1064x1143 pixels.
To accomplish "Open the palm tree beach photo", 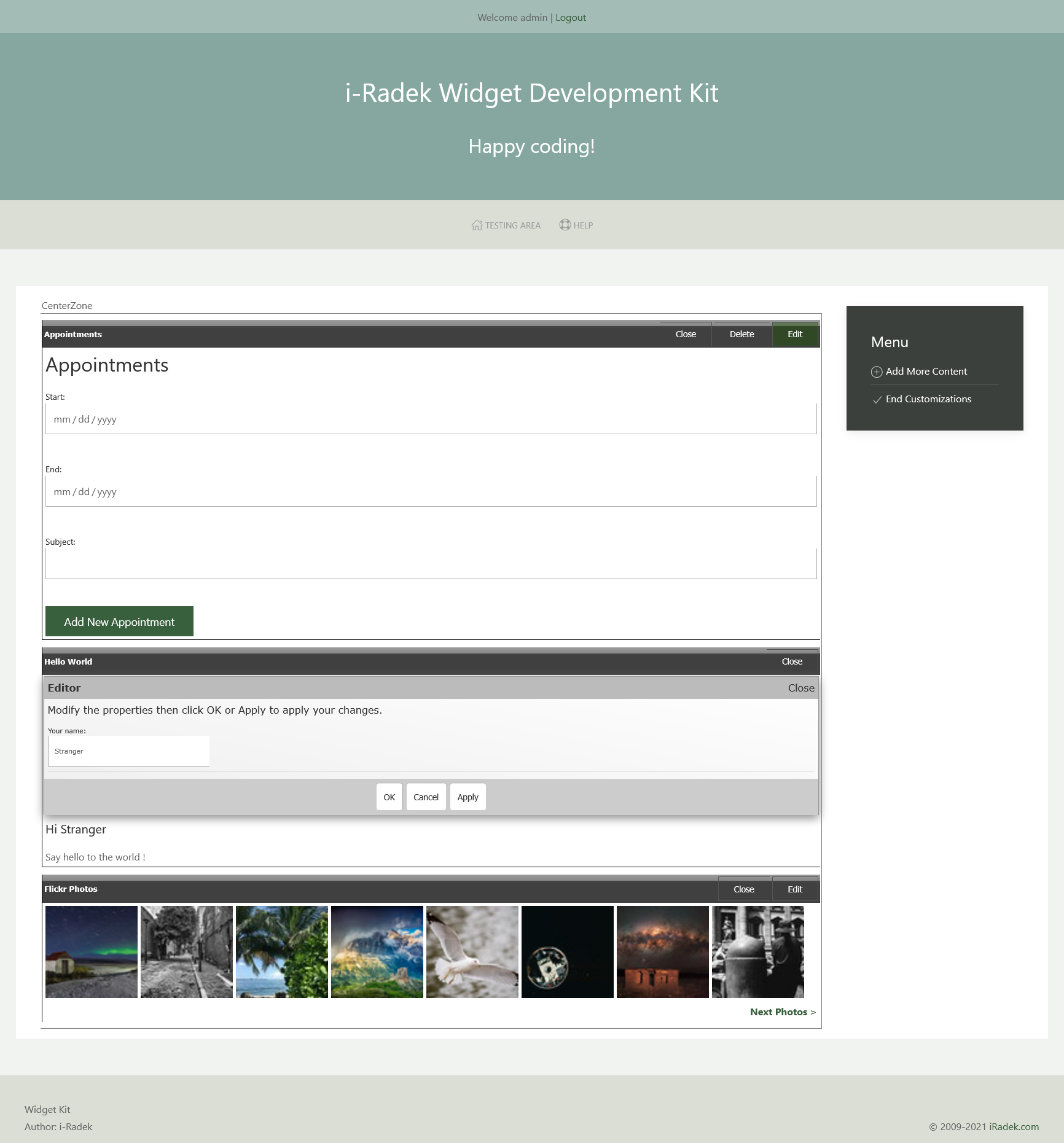I will 282,952.
